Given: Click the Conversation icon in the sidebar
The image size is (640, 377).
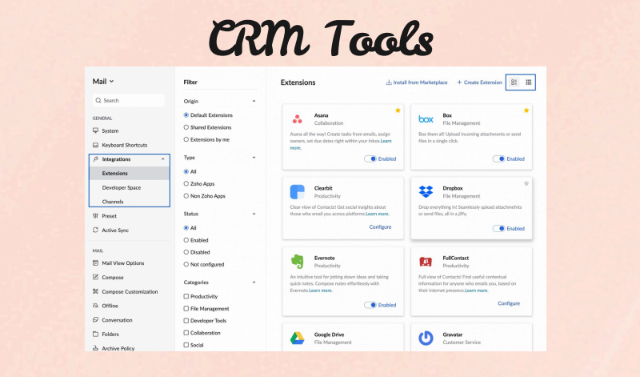Looking at the screenshot, I should click(x=96, y=320).
